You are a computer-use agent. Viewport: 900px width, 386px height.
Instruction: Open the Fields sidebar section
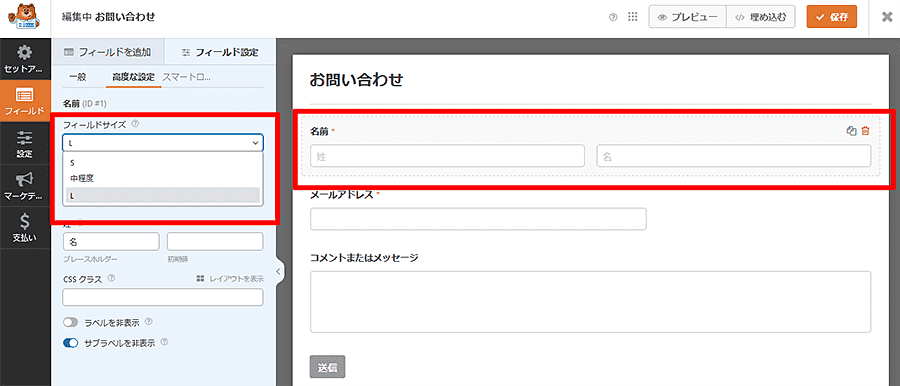click(x=25, y=101)
